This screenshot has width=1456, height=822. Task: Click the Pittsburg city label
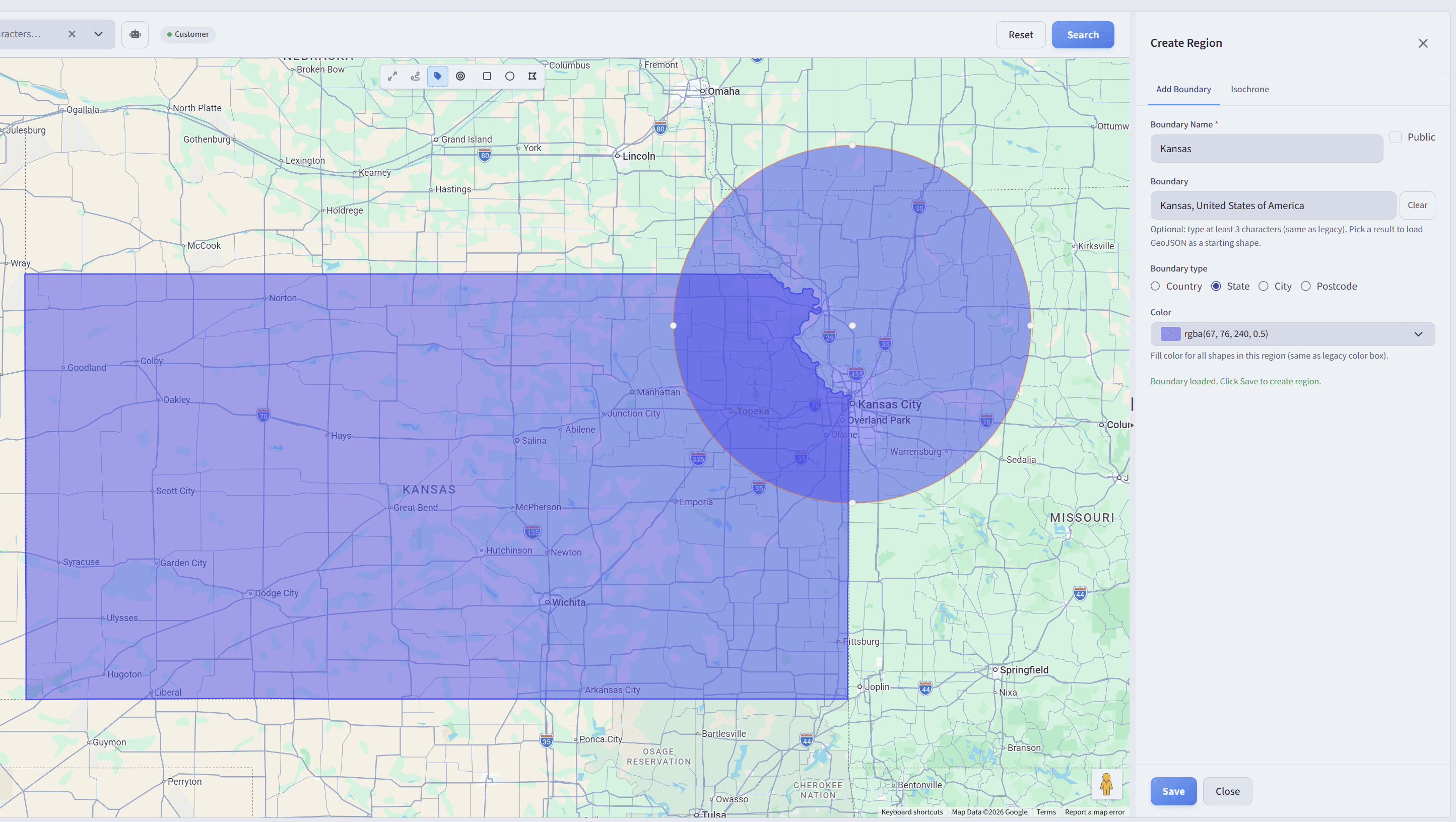pos(861,642)
